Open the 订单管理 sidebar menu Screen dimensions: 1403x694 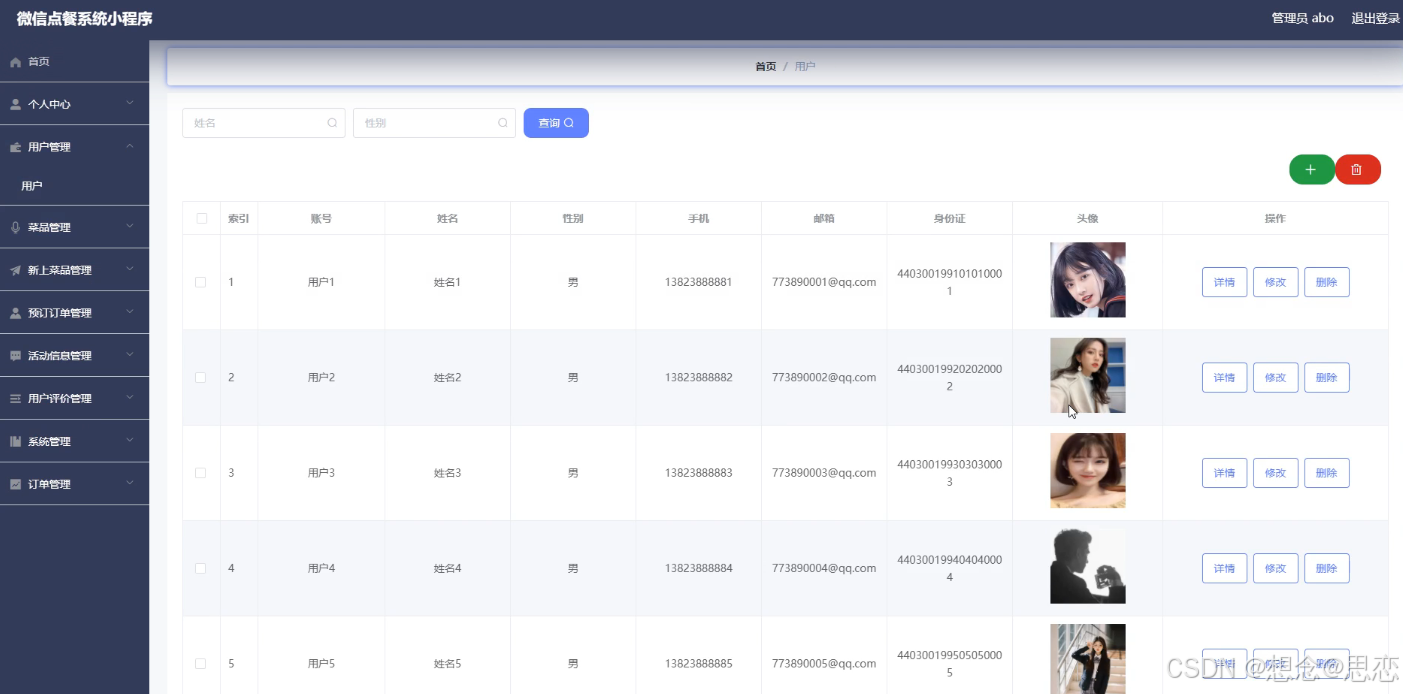coord(74,484)
